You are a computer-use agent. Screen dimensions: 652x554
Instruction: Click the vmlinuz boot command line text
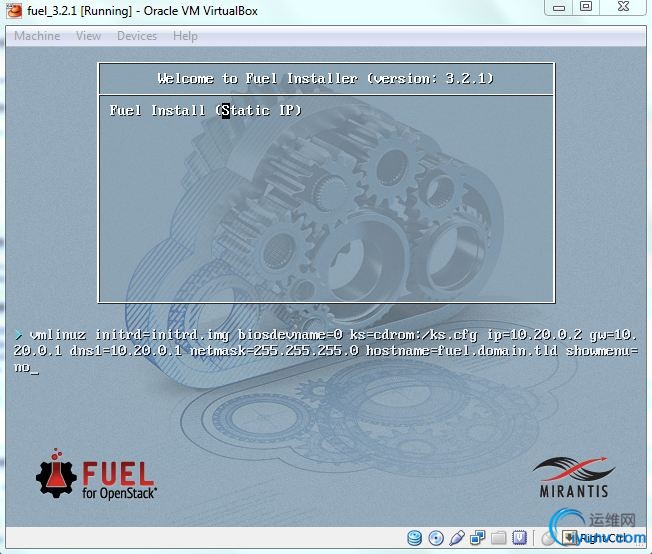coord(326,351)
